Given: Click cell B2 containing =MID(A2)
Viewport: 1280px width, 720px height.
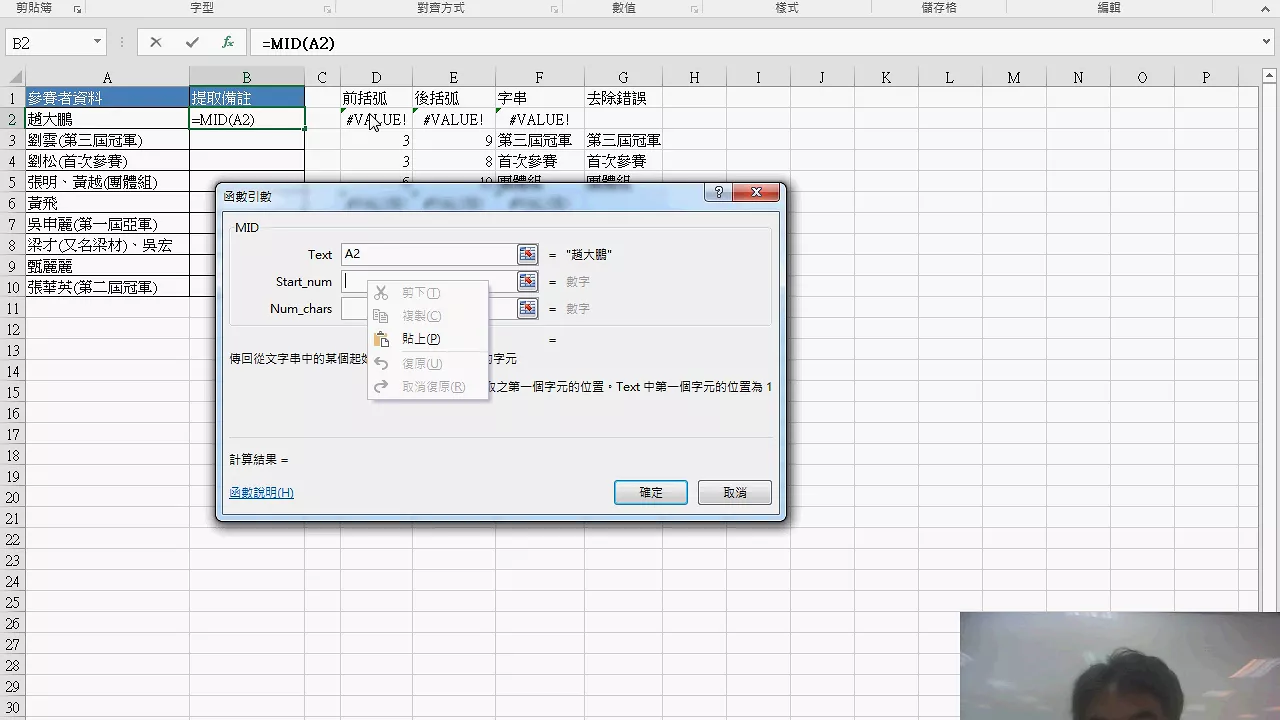Looking at the screenshot, I should pos(247,120).
